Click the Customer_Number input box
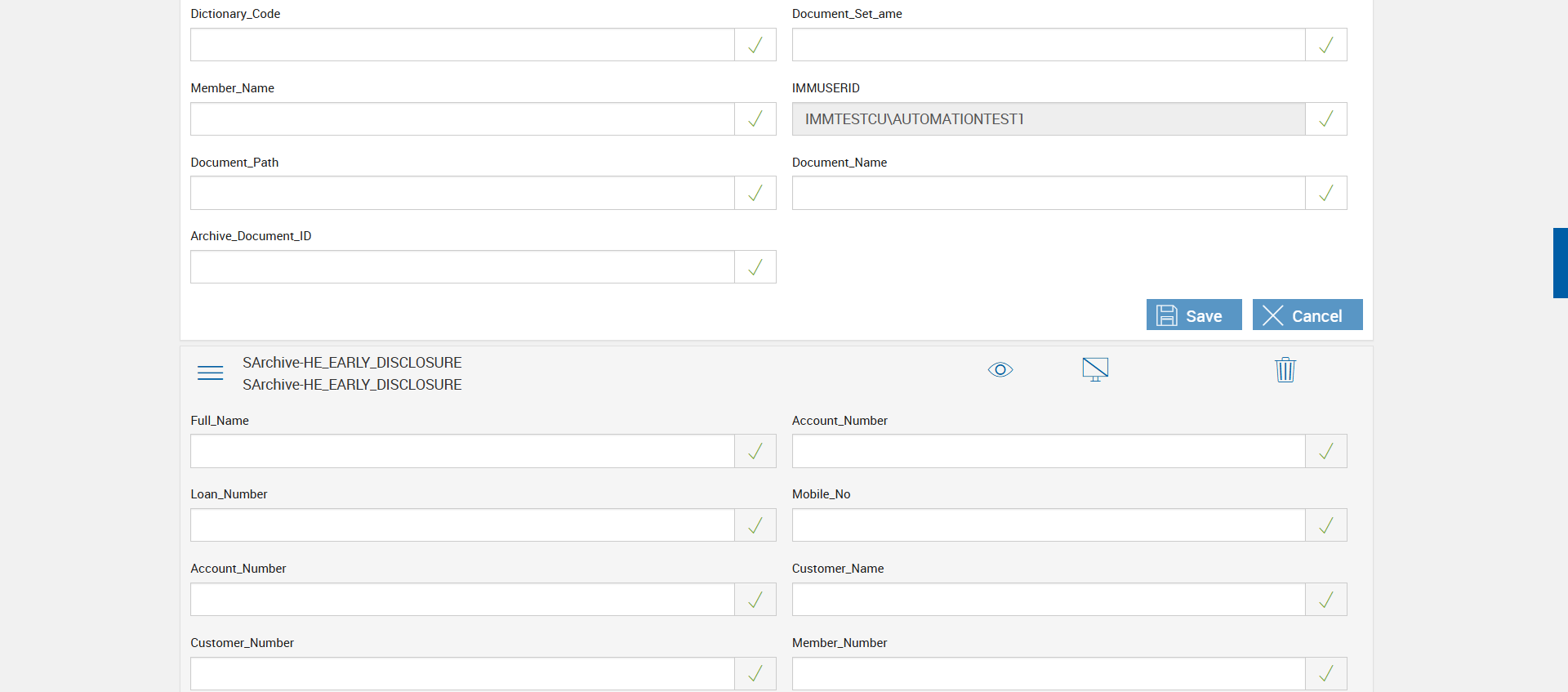Screen dimensions: 1568x692 coord(462,674)
